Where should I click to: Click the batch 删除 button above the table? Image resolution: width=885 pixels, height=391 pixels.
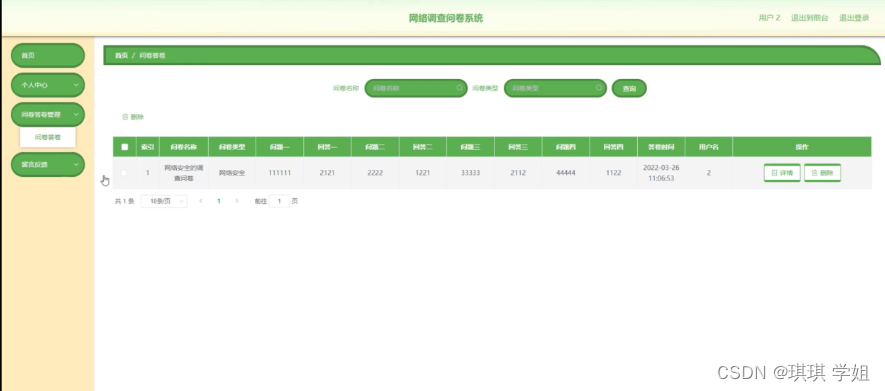coord(133,117)
